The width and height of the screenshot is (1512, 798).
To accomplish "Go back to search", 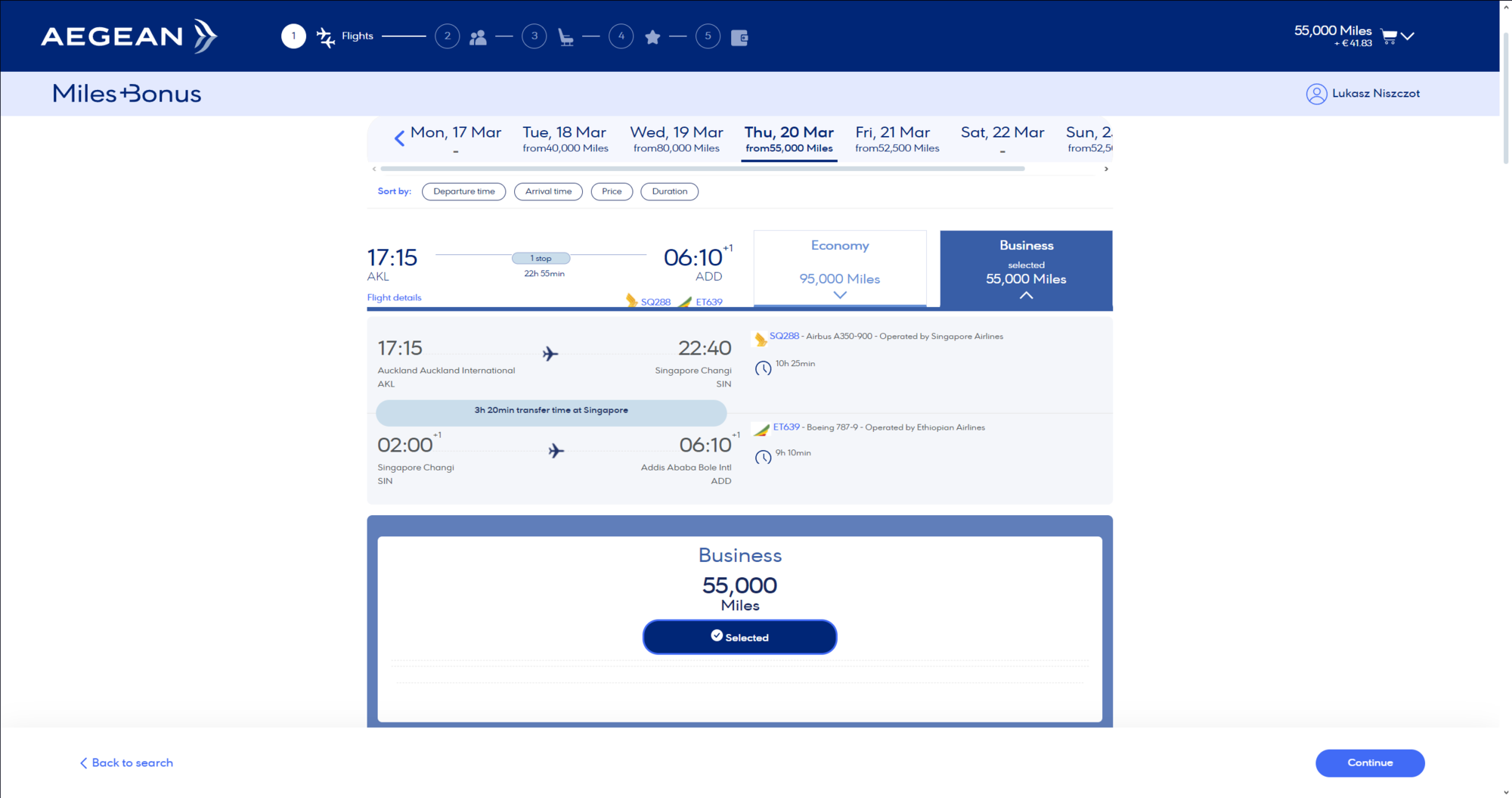I will click(126, 762).
